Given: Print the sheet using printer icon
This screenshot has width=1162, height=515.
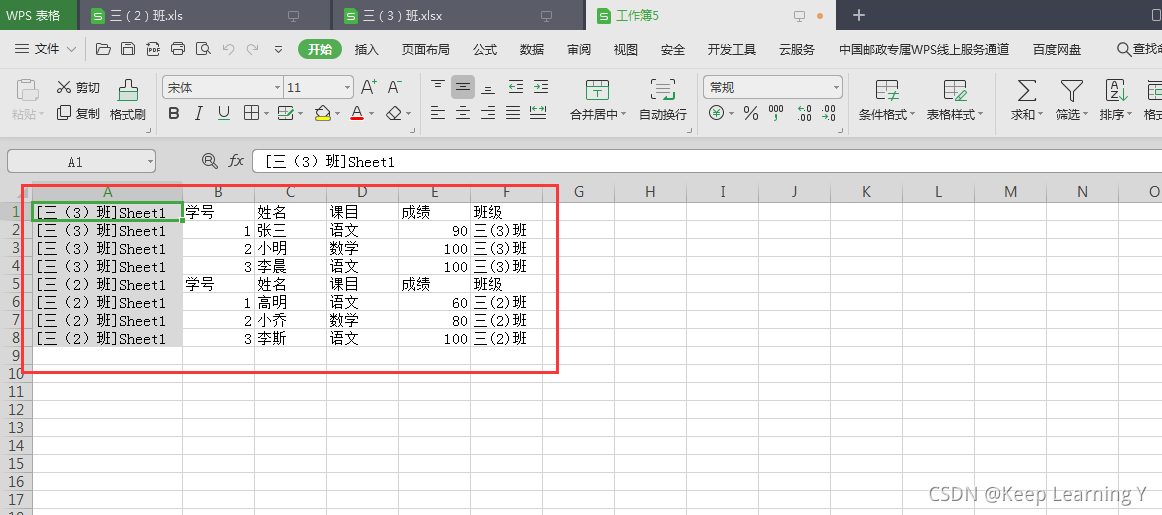Looking at the screenshot, I should pyautogui.click(x=178, y=50).
